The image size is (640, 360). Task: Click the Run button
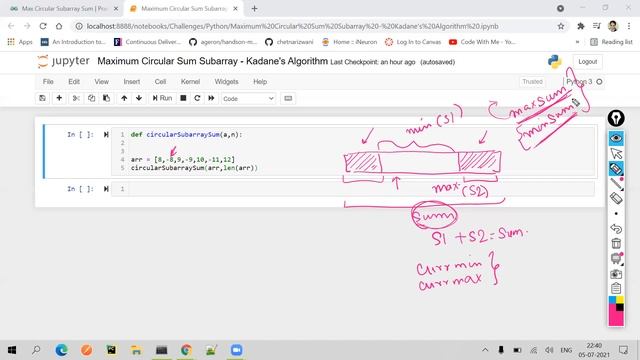pyautogui.click(x=162, y=98)
